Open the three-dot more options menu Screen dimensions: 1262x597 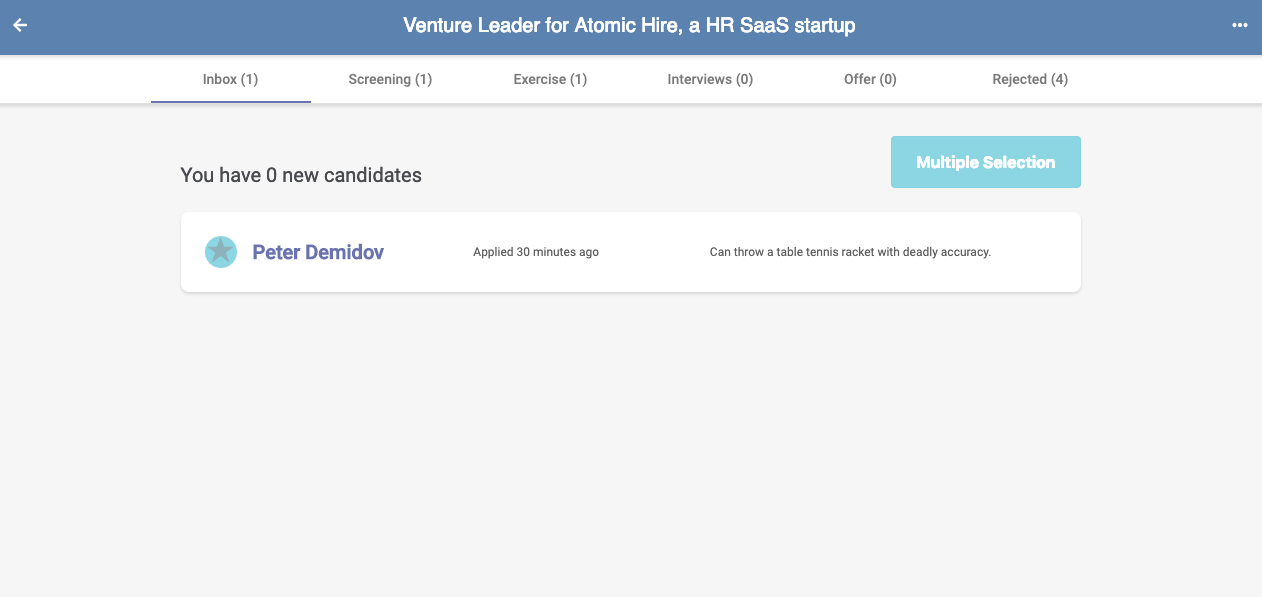pos(1240,25)
